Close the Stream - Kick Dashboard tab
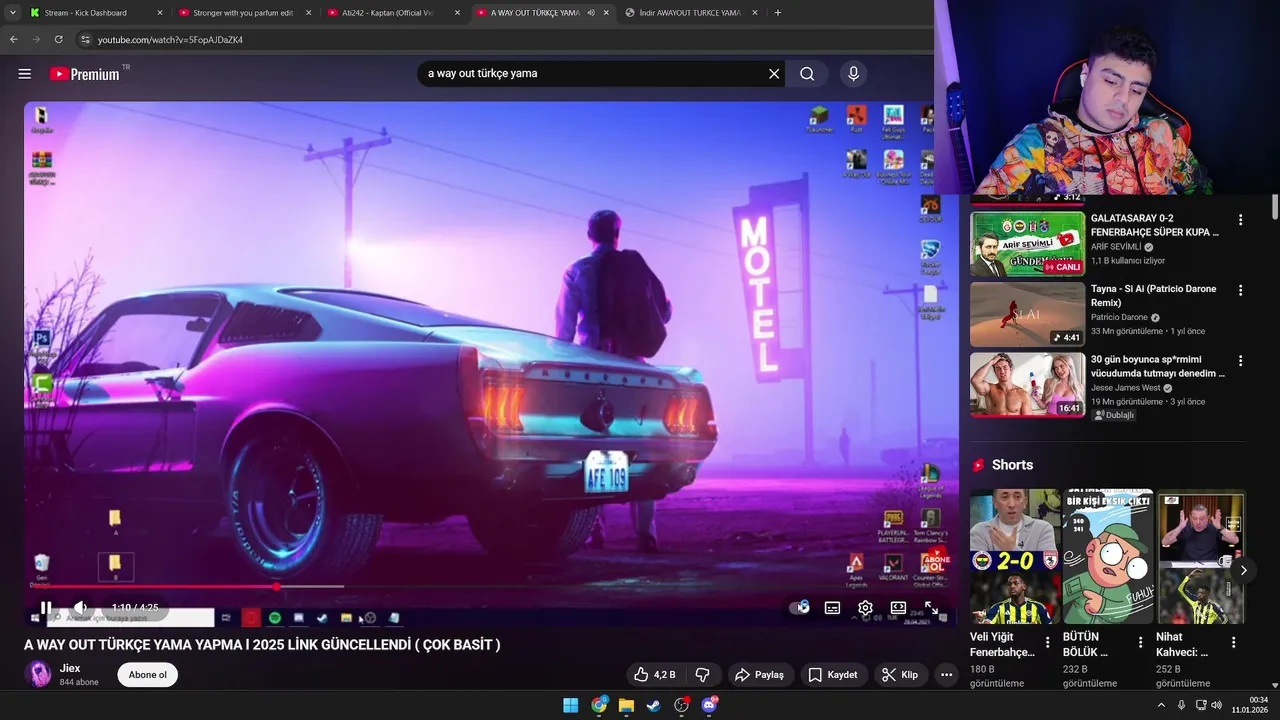This screenshot has width=1280, height=720. tap(160, 13)
